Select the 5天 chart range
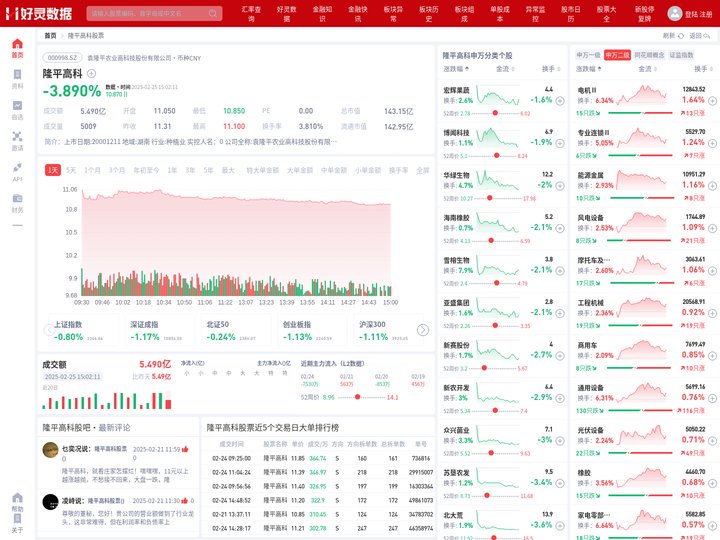Viewport: 720px width, 540px height. (x=71, y=170)
